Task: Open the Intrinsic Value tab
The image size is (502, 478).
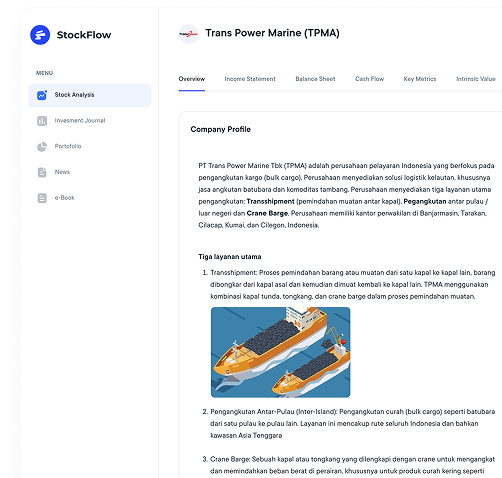Action: 476,79
